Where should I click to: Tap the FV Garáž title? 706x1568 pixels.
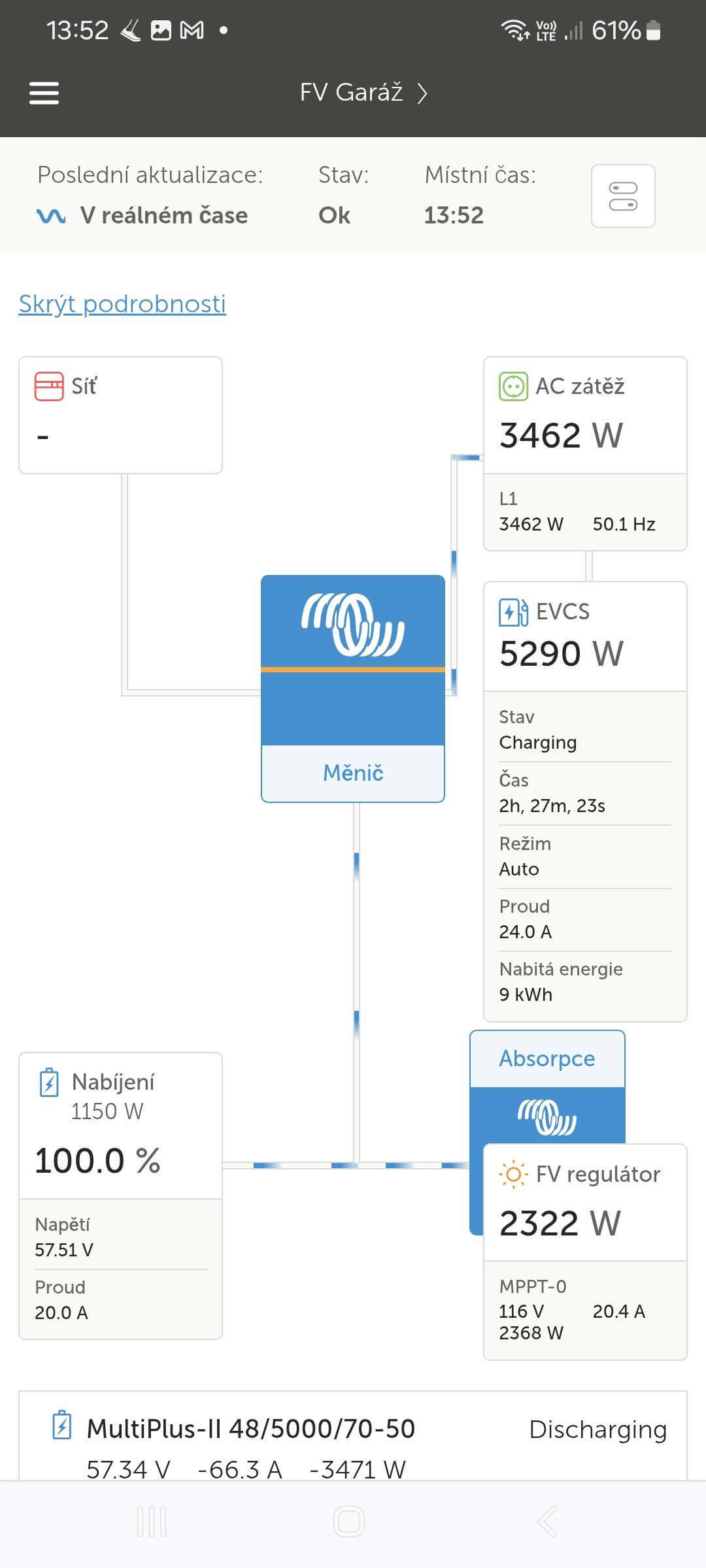pos(351,93)
